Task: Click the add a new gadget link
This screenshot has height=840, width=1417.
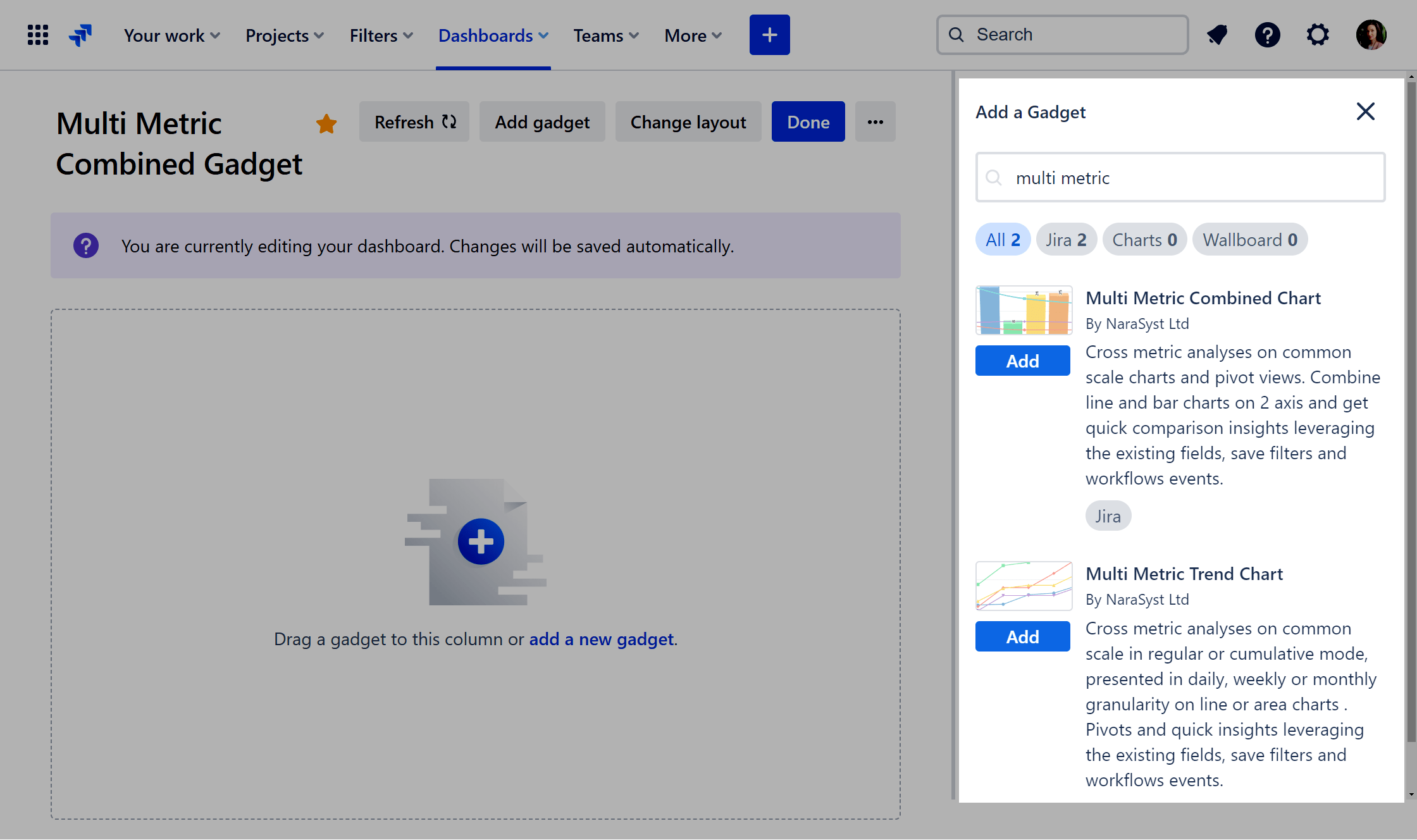Action: [601, 639]
